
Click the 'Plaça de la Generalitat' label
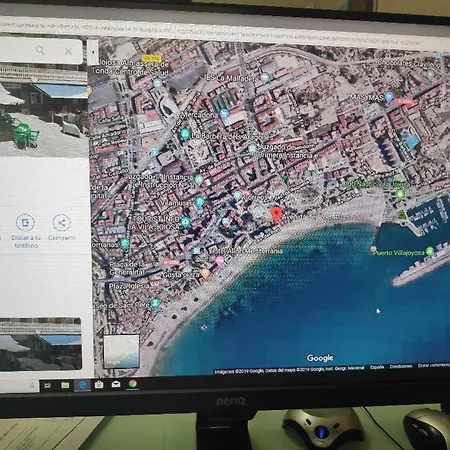(127, 268)
